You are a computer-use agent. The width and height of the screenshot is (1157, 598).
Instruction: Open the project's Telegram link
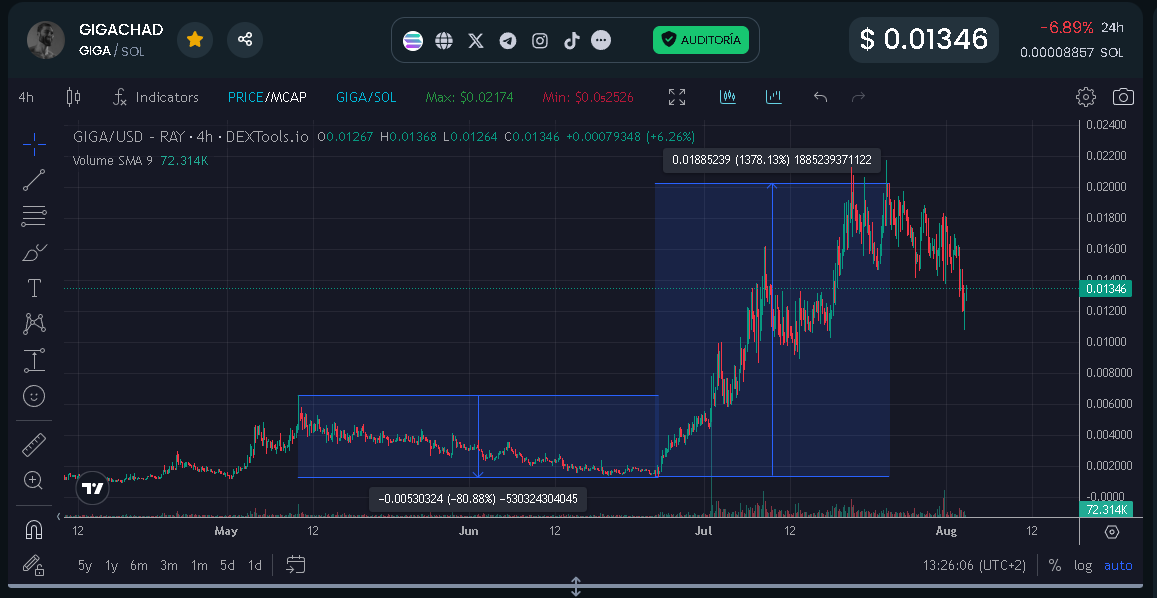coord(507,40)
